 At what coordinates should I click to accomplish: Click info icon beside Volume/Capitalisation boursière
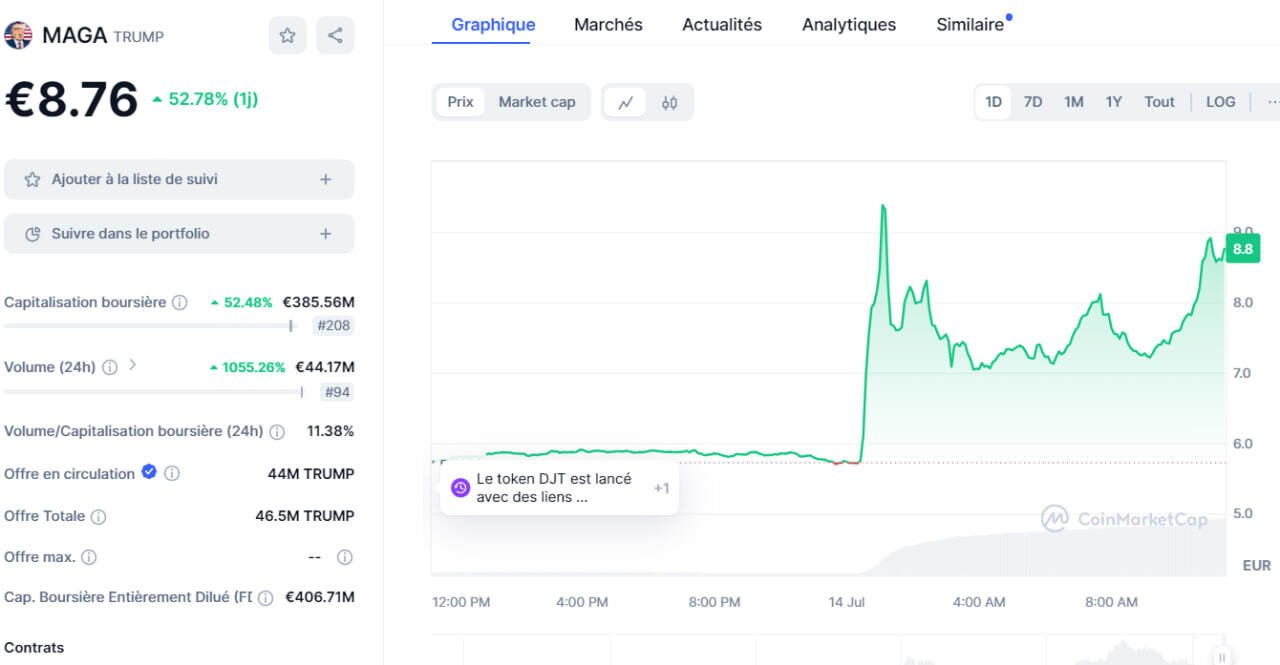point(277,432)
